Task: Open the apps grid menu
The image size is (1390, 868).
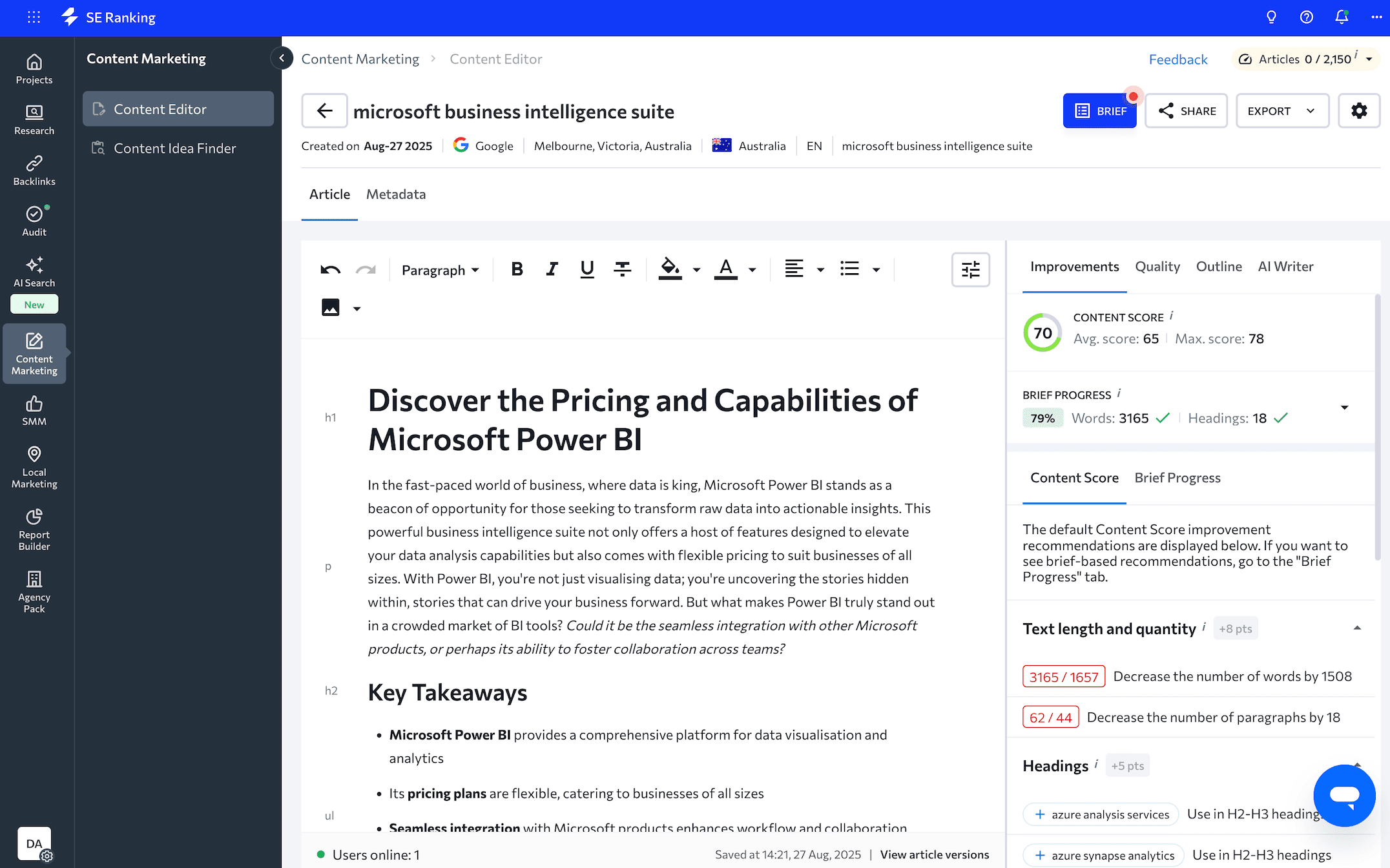Action: [x=34, y=17]
